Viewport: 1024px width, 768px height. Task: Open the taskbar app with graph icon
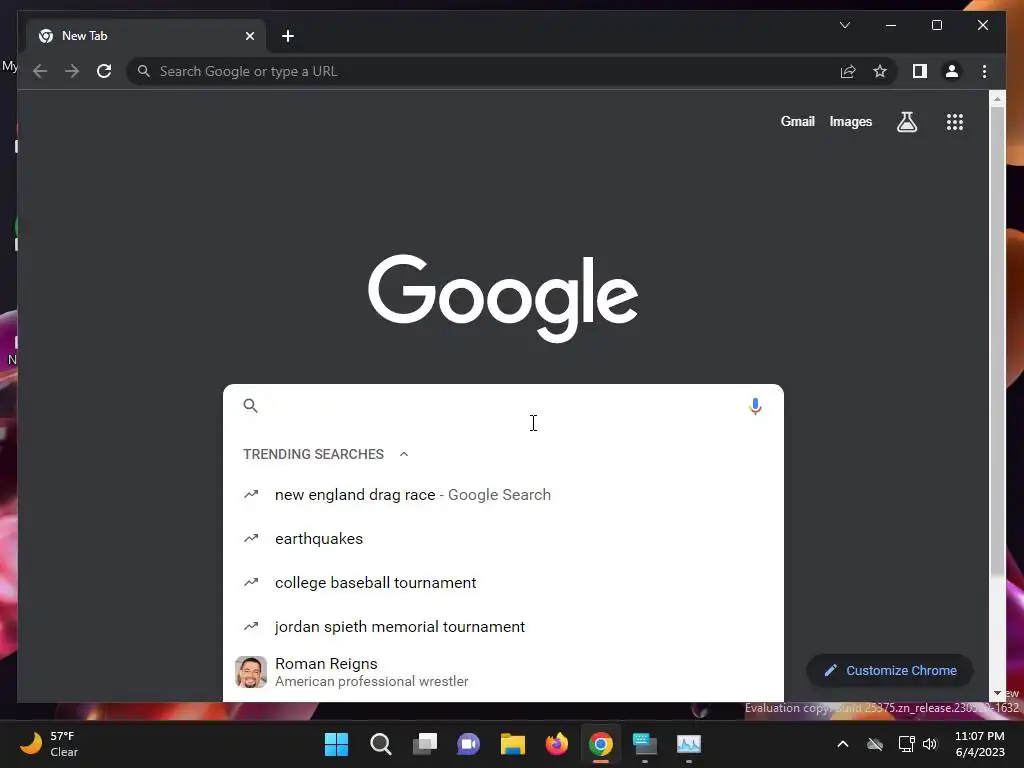point(688,744)
